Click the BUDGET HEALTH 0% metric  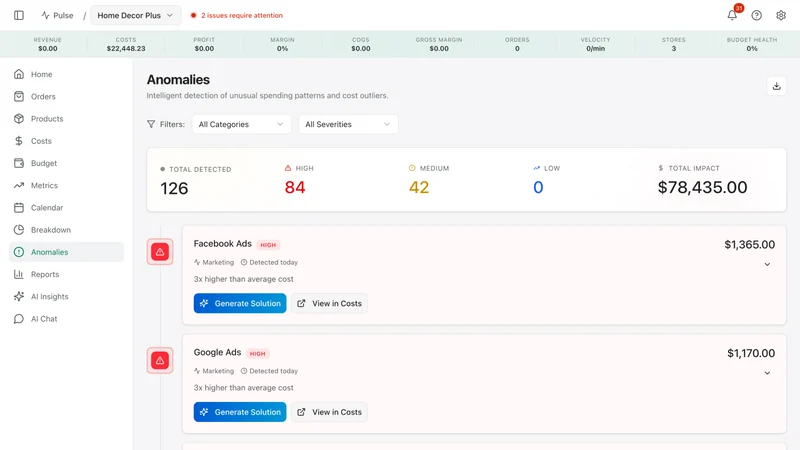click(752, 44)
